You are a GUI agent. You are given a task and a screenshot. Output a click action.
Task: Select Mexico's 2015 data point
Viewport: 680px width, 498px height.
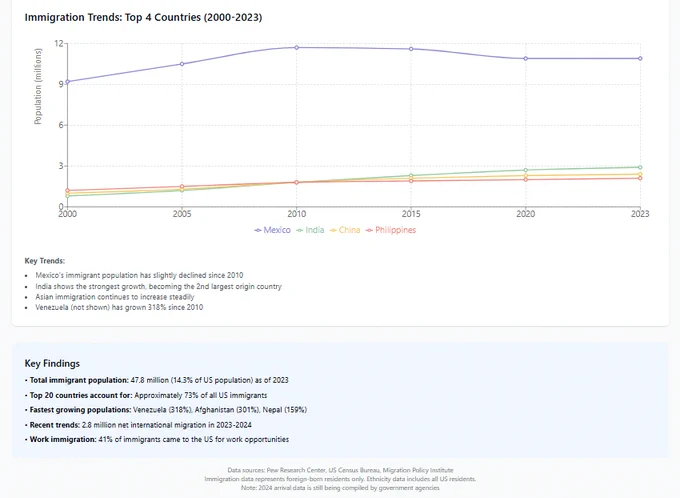411,49
